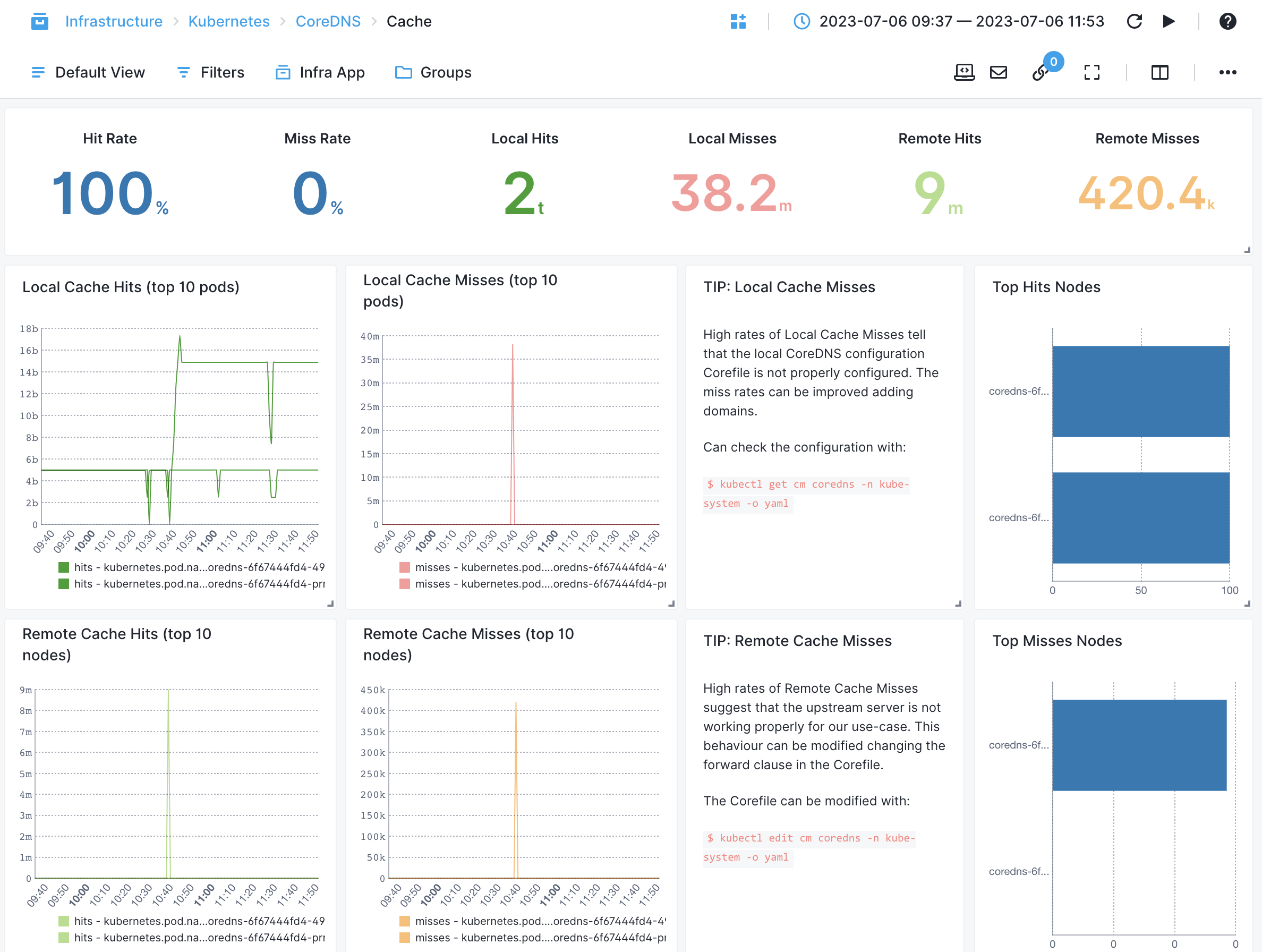Click the Local Misses 38.2m value

[731, 194]
